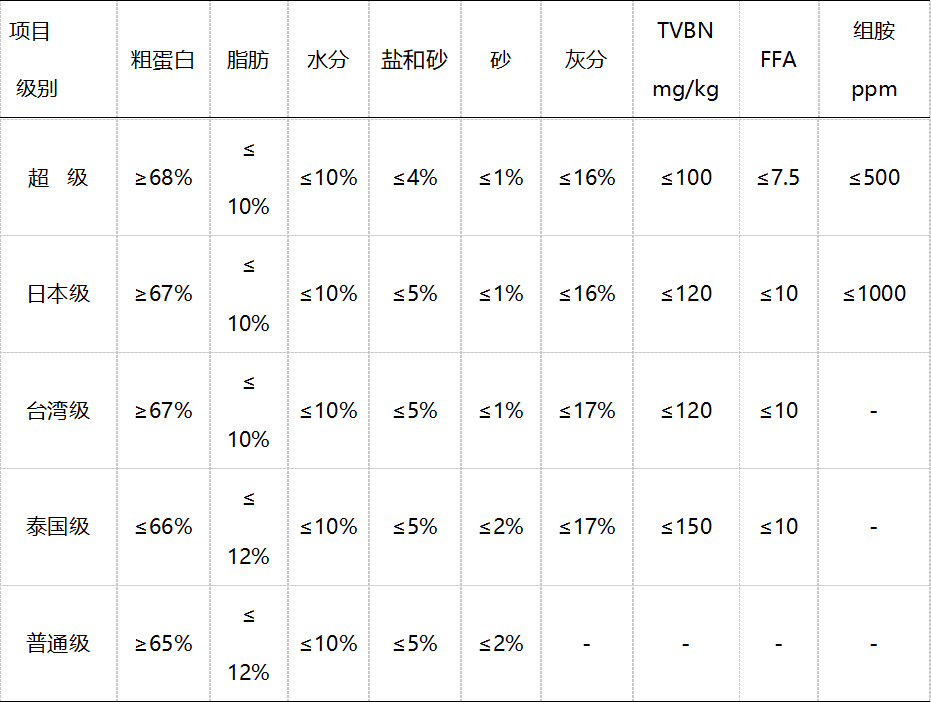The height and width of the screenshot is (702, 931).
Task: Click the 粗蛋白 column header
Action: (x=163, y=60)
